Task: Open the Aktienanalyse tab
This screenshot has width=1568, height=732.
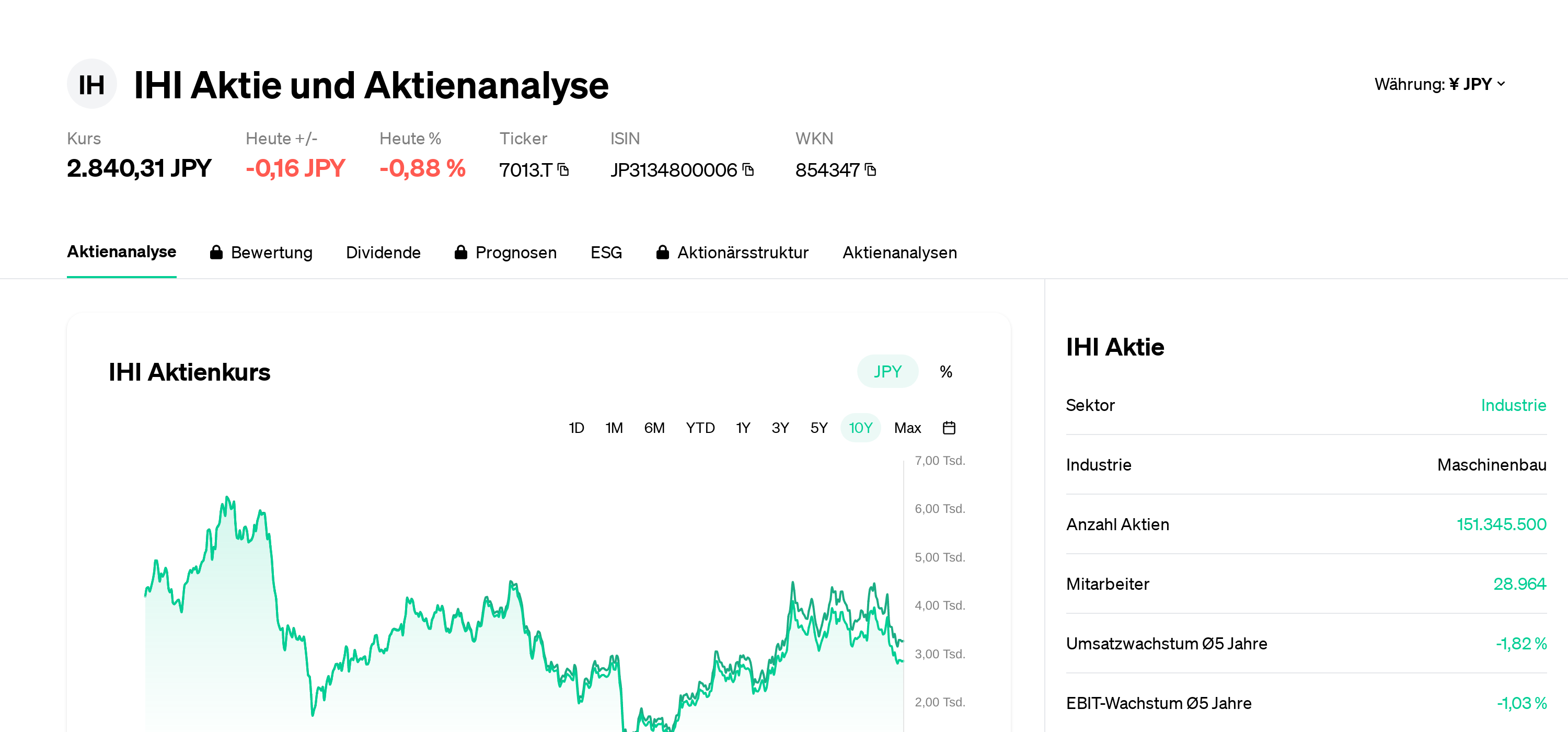Action: click(122, 252)
